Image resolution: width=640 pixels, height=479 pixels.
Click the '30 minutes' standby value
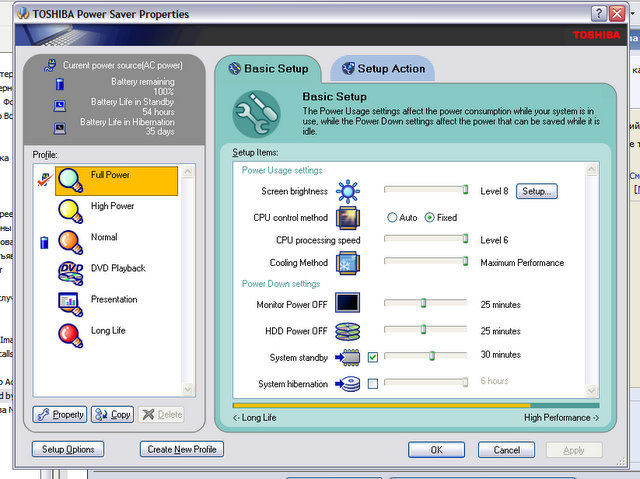pyautogui.click(x=500, y=355)
